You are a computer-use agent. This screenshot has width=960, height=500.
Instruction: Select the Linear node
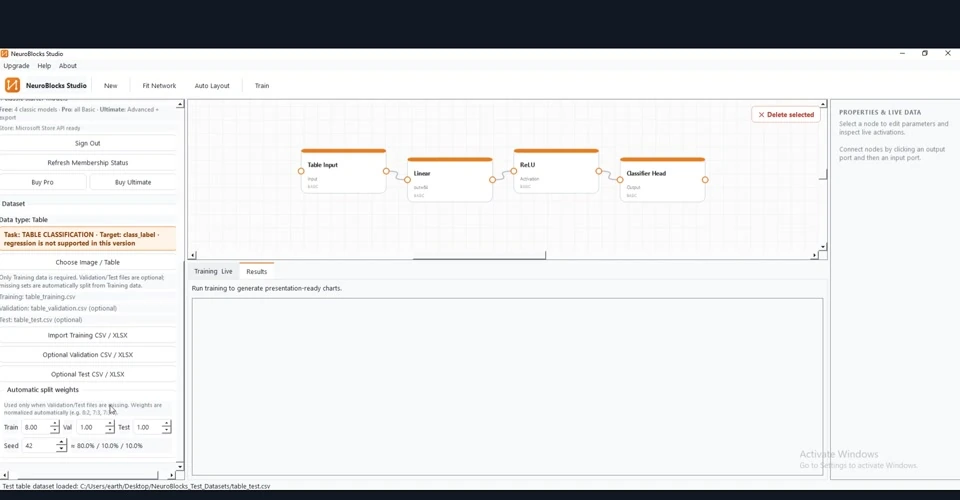(x=450, y=180)
